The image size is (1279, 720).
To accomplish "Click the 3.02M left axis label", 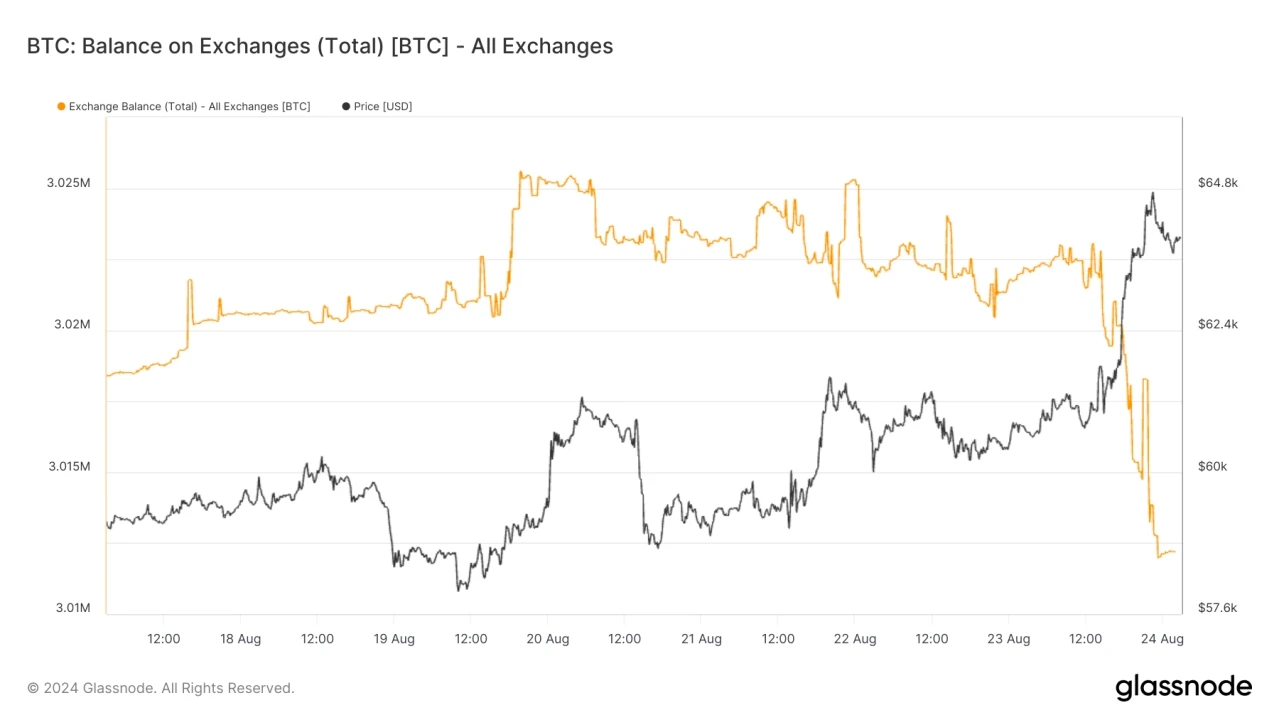I will [72, 325].
